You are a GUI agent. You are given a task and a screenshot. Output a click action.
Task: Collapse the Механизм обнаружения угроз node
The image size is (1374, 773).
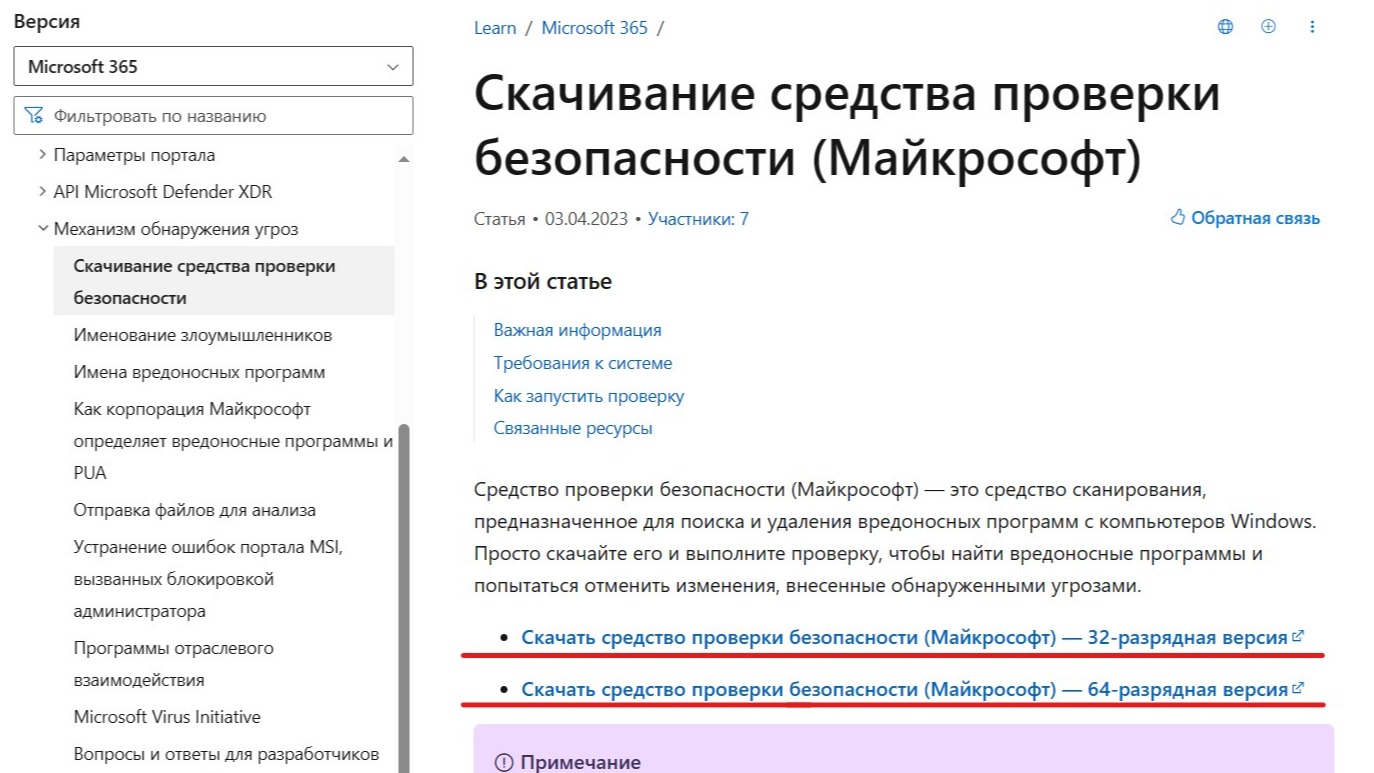43,229
